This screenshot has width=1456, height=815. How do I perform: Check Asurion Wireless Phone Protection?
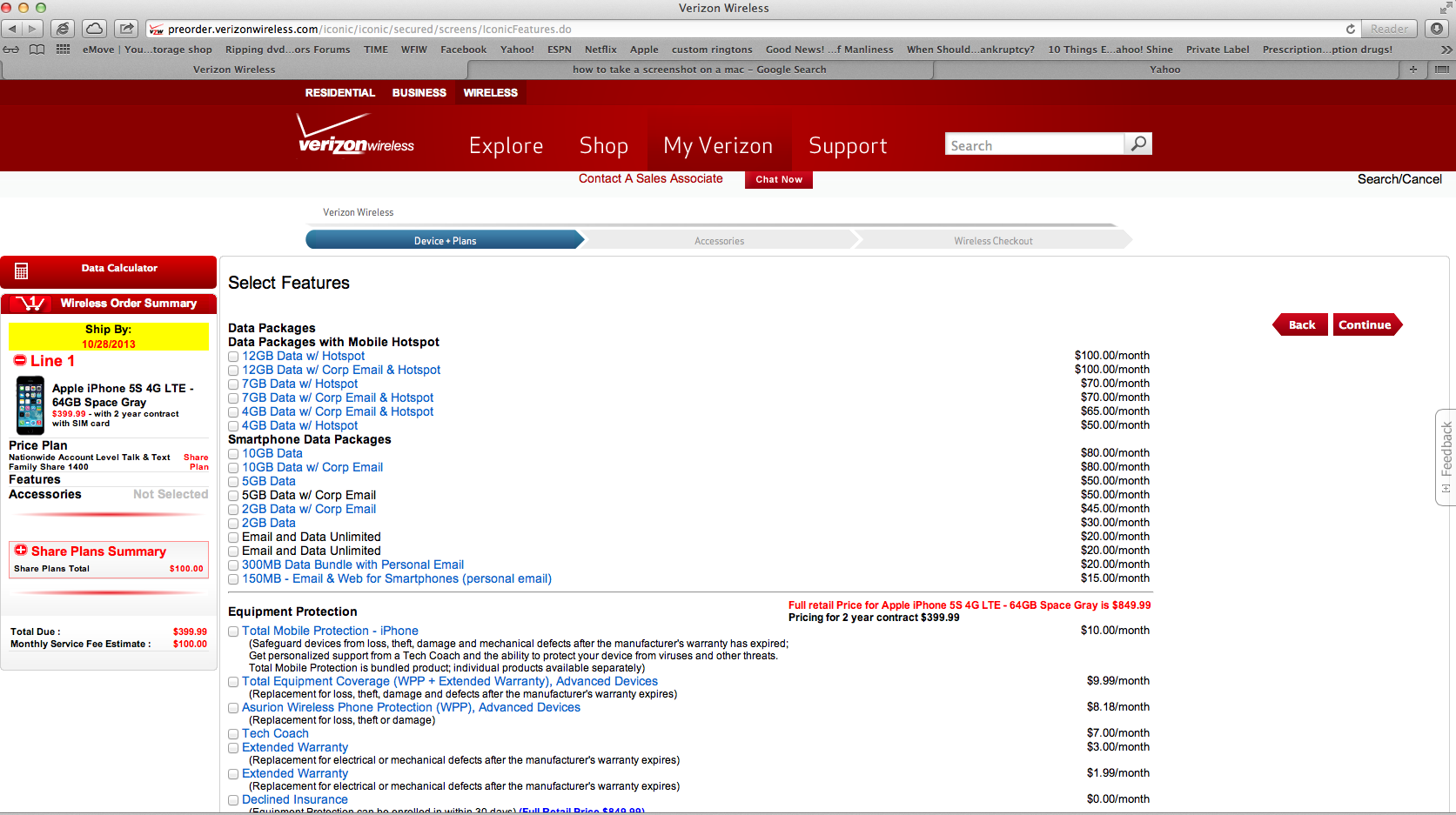tap(233, 708)
